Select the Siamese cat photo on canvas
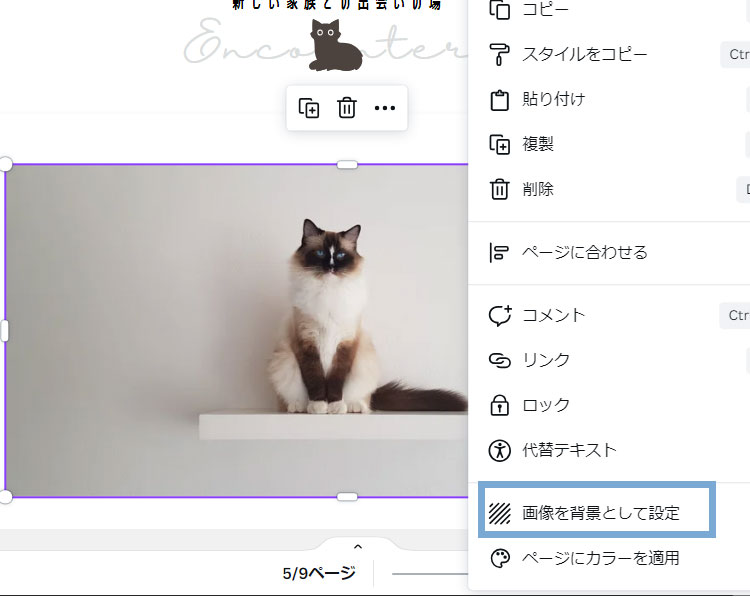The height and width of the screenshot is (598, 750). coord(237,331)
